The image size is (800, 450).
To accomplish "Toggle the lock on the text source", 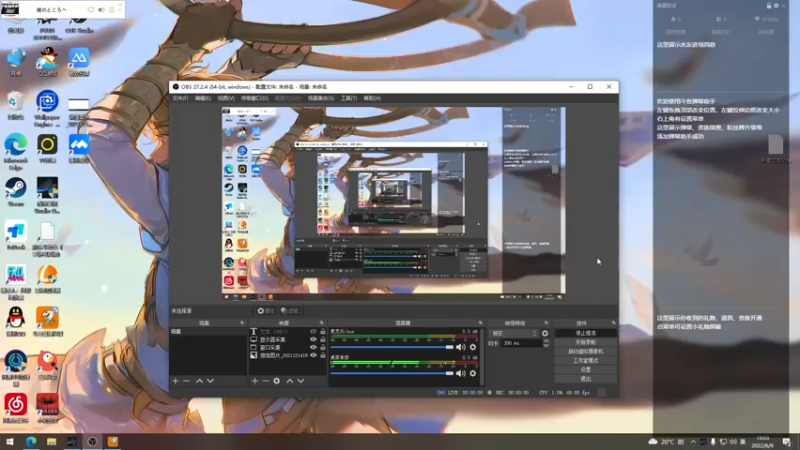I will click(x=322, y=332).
